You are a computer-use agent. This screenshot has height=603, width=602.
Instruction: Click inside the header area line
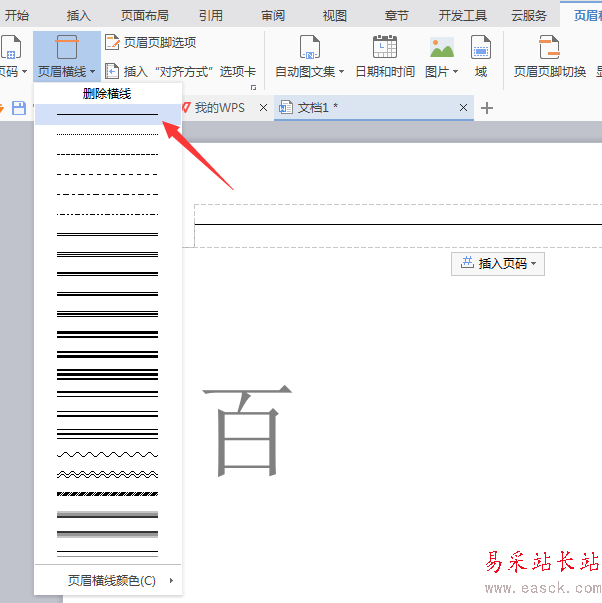tap(398, 224)
